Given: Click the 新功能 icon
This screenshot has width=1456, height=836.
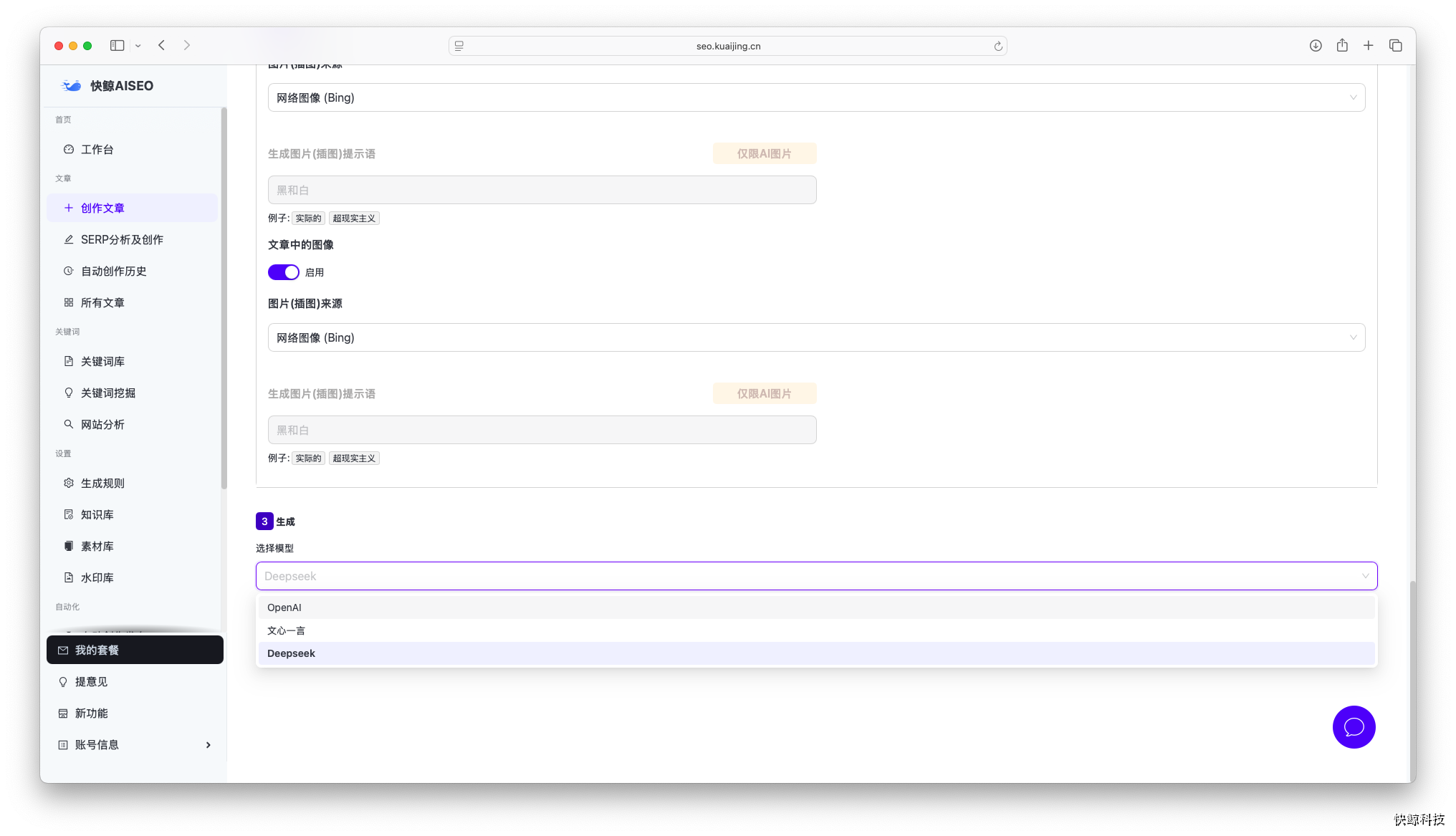Looking at the screenshot, I should pyautogui.click(x=63, y=713).
